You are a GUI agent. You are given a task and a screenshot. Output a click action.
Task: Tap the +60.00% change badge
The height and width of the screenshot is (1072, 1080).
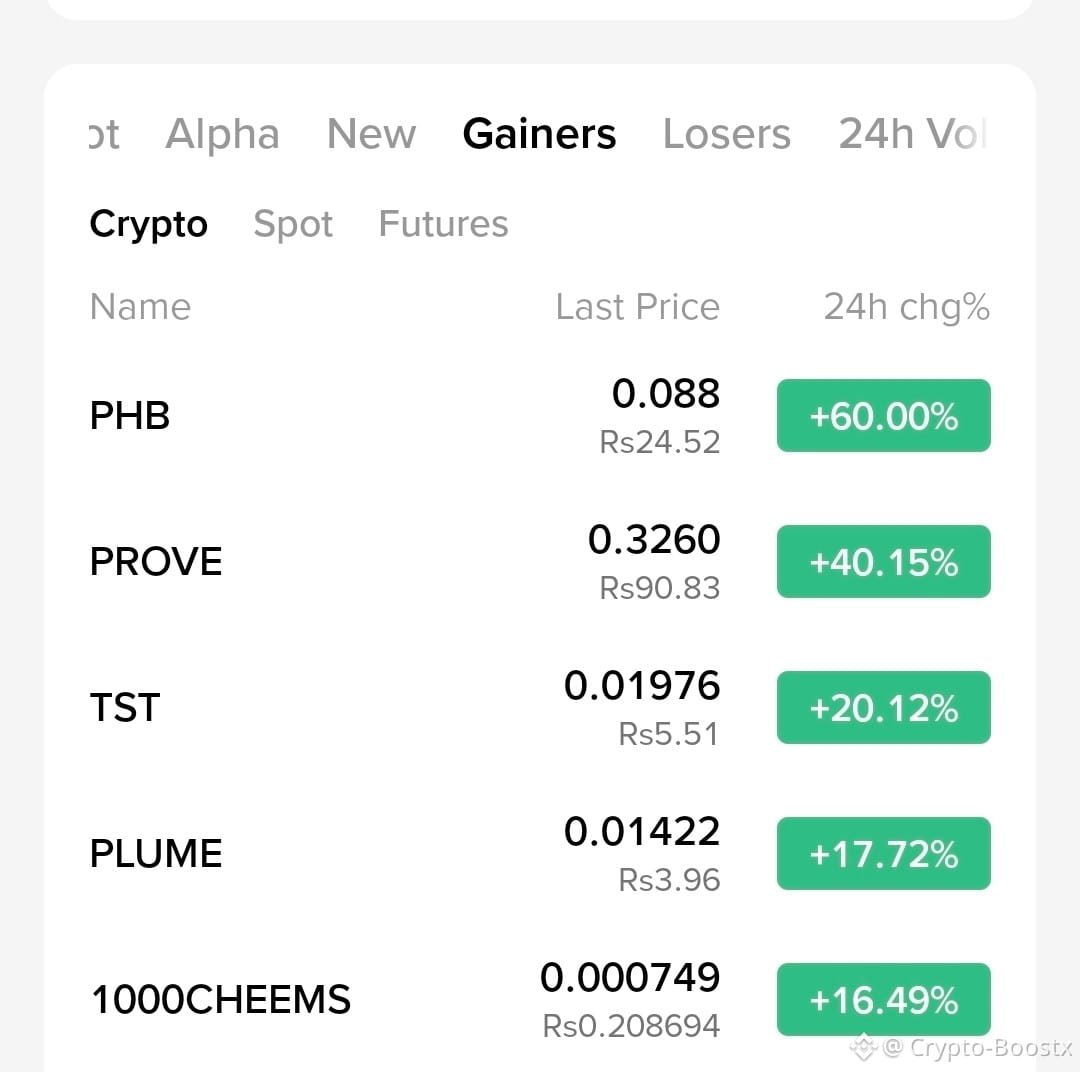coord(884,415)
